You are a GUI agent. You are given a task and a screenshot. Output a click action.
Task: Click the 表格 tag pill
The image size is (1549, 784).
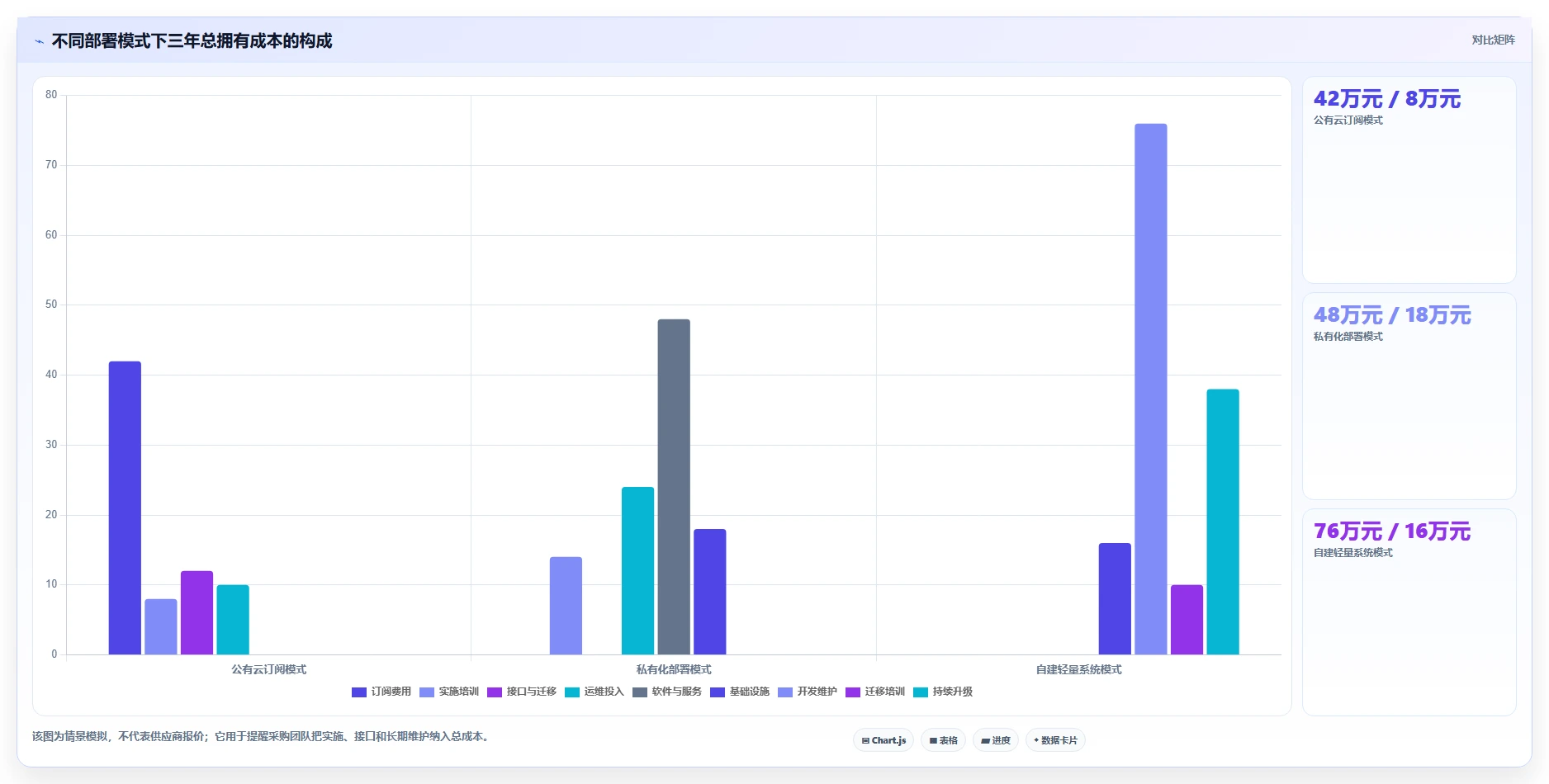(943, 740)
